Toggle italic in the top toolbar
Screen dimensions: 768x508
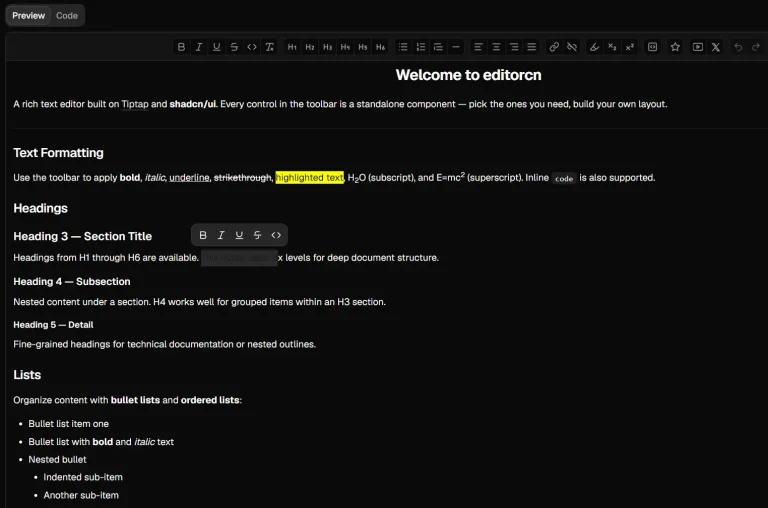[199, 47]
